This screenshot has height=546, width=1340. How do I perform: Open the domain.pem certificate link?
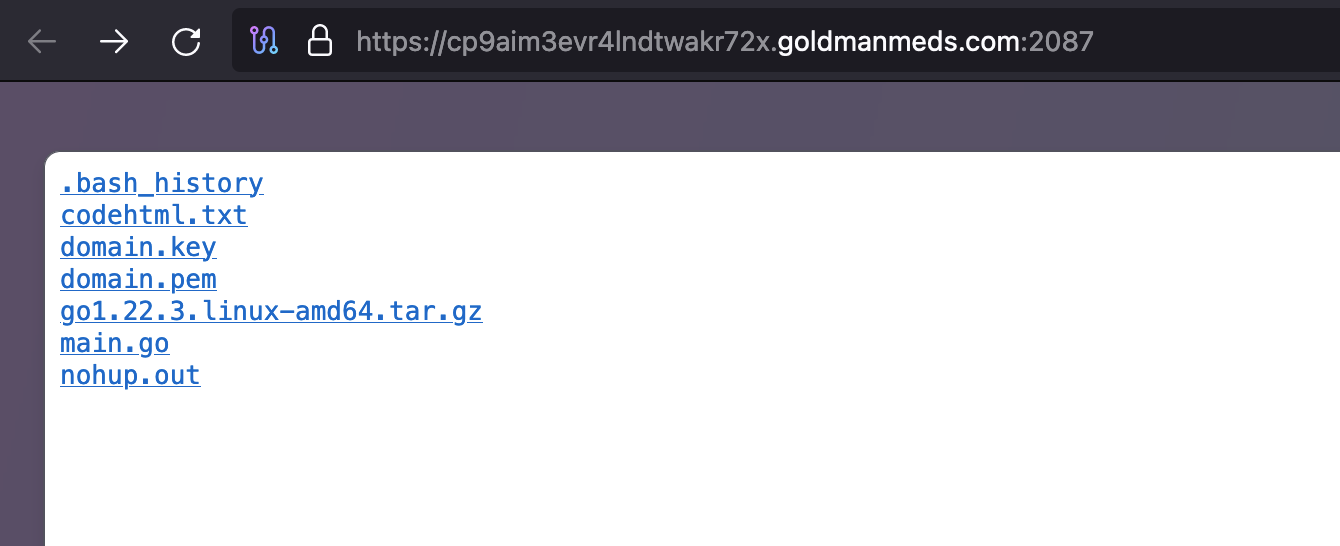point(138,279)
